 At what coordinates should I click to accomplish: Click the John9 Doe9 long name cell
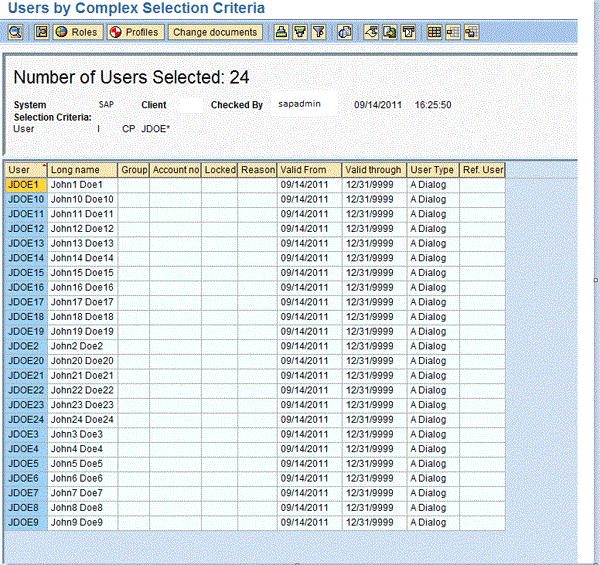[82, 523]
